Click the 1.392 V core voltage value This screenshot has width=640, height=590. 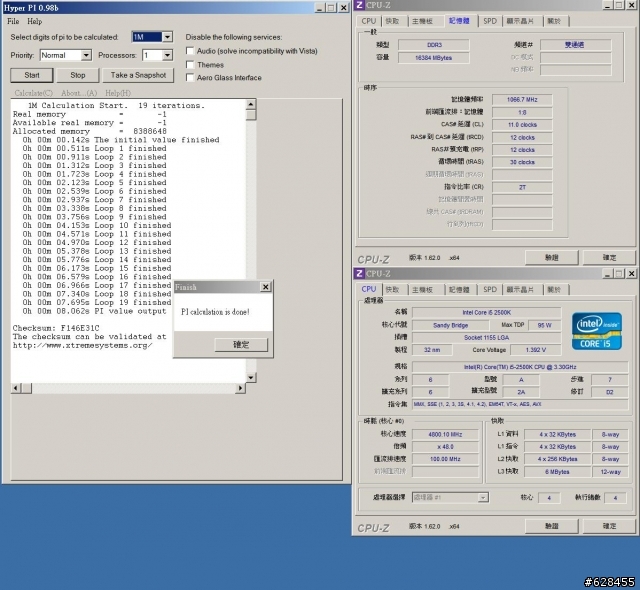(536, 350)
